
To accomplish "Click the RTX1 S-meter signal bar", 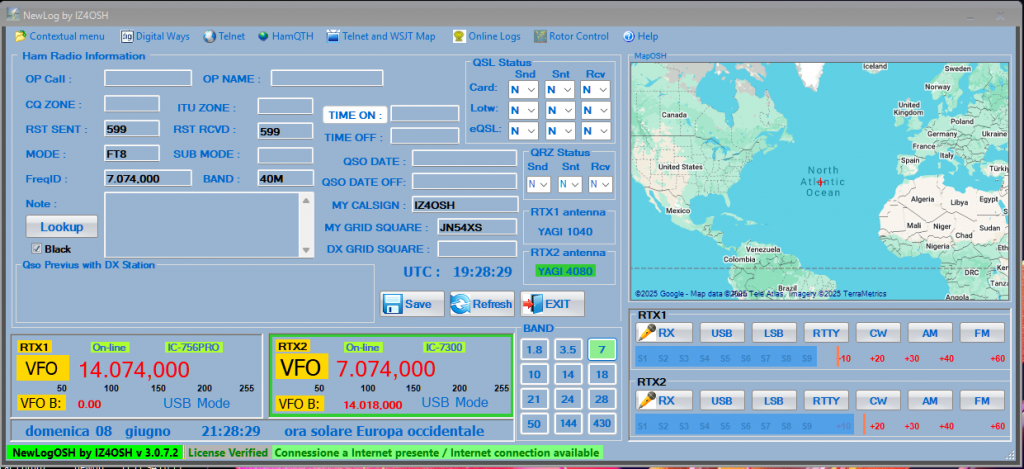I will (725, 357).
